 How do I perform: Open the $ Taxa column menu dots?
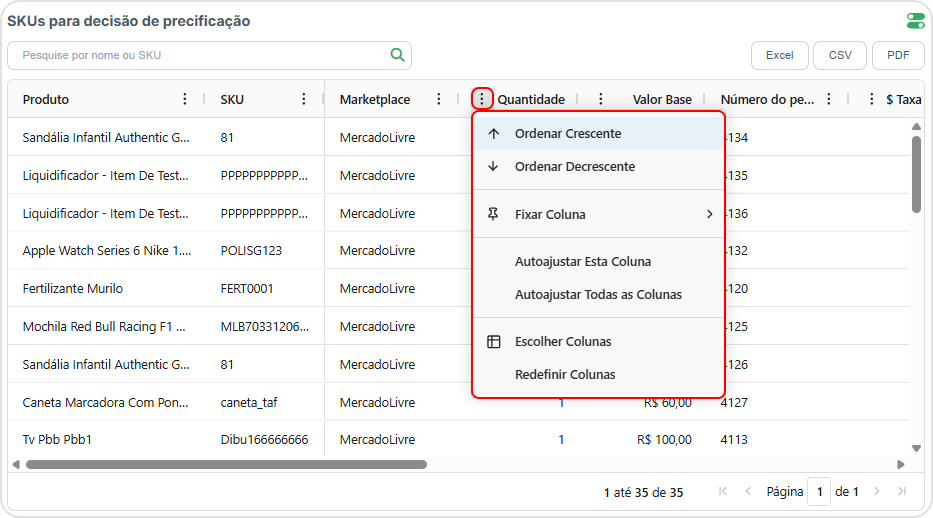tap(872, 99)
